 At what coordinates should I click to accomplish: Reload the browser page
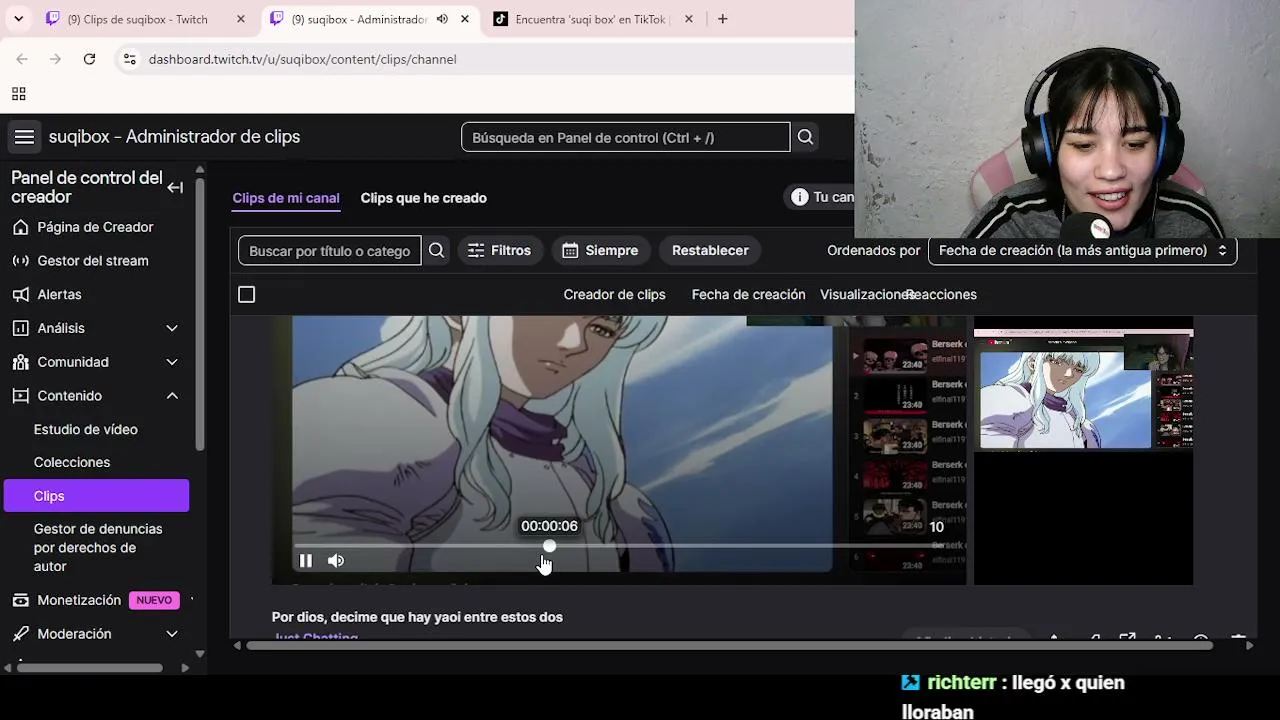89,59
